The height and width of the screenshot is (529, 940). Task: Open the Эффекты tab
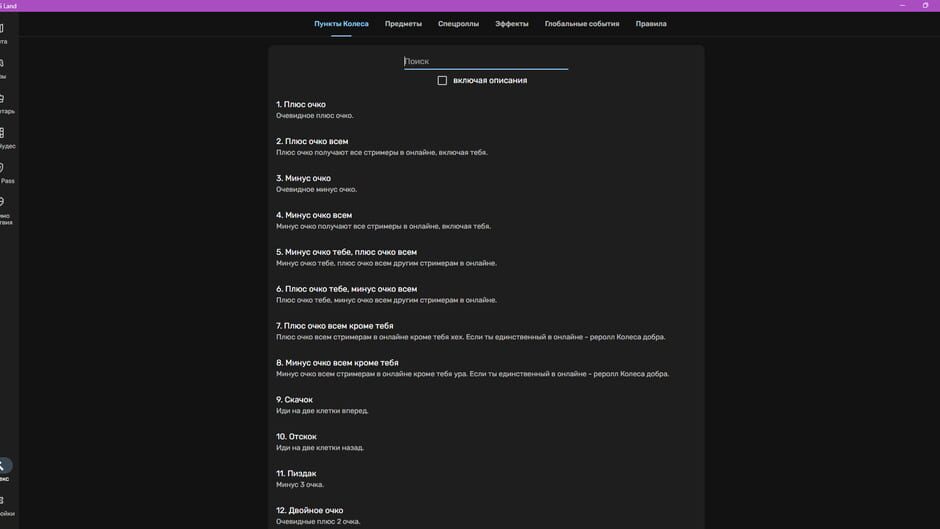pyautogui.click(x=511, y=24)
